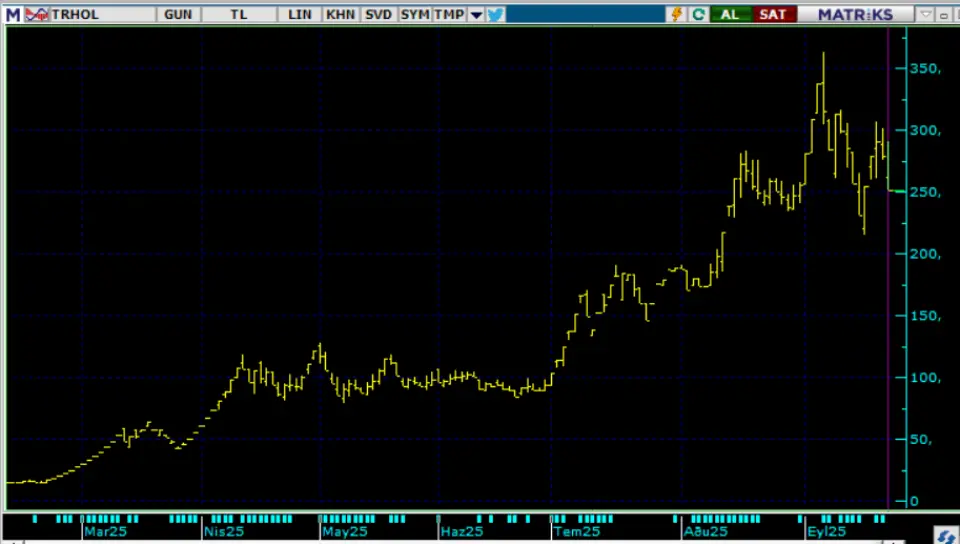Toggle the LIN scale button
Screen dimensions: 960x544
click(x=300, y=14)
